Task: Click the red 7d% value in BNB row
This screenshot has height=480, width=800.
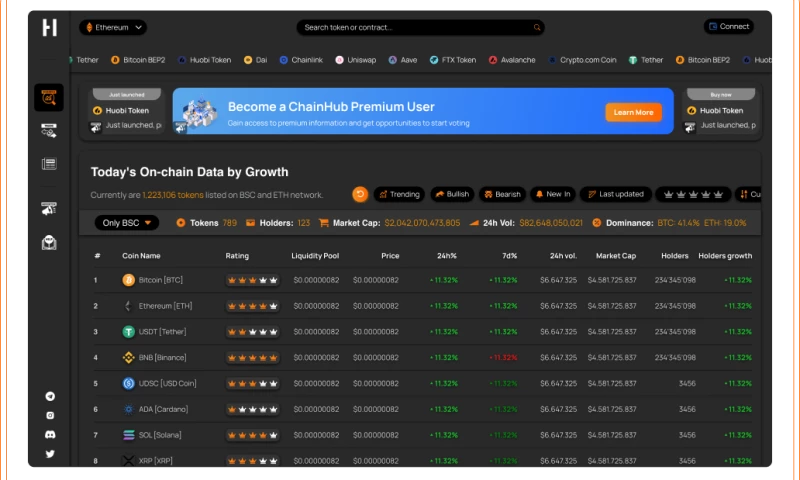Action: pos(503,358)
